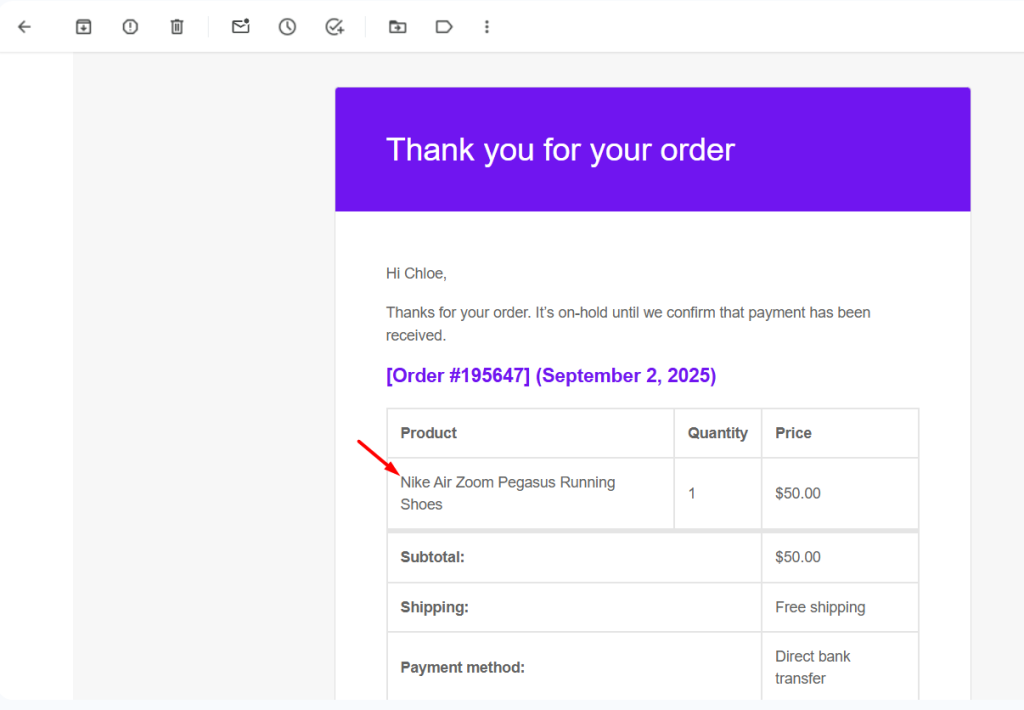Apply a label to the email
The image size is (1024, 710).
(x=444, y=27)
